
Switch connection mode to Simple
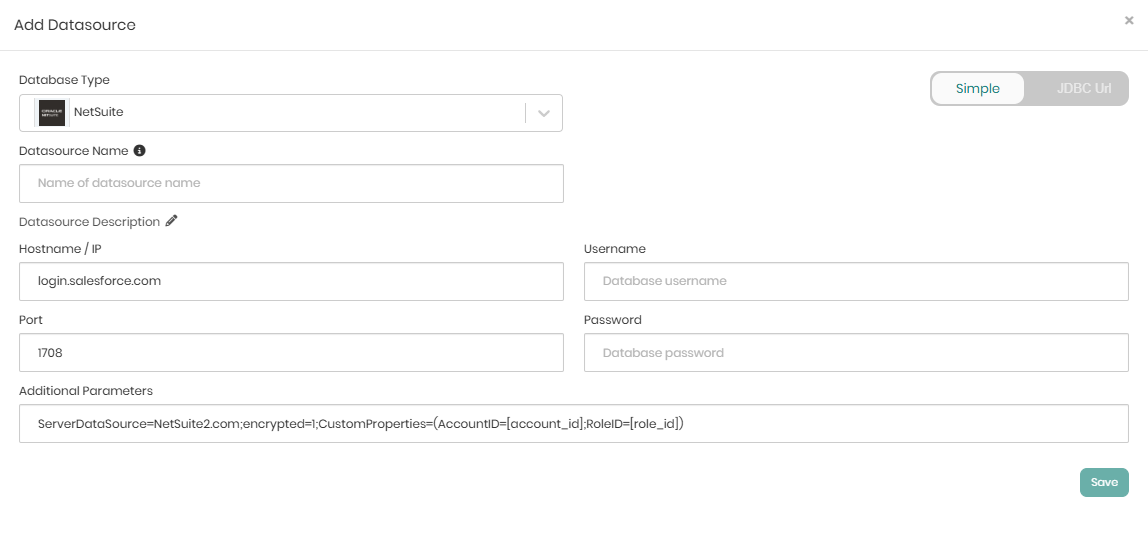(x=977, y=89)
